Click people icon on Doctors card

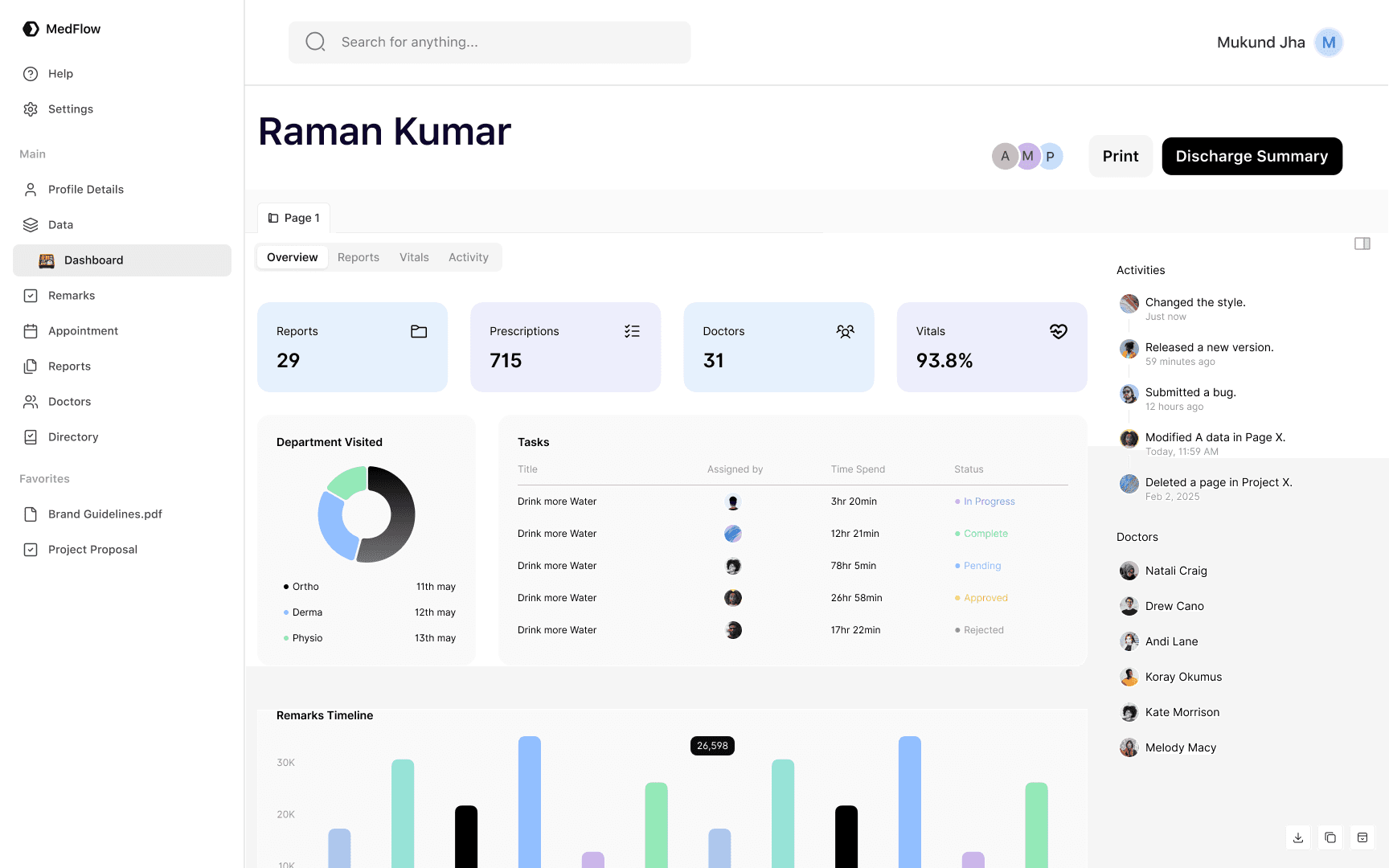click(845, 331)
